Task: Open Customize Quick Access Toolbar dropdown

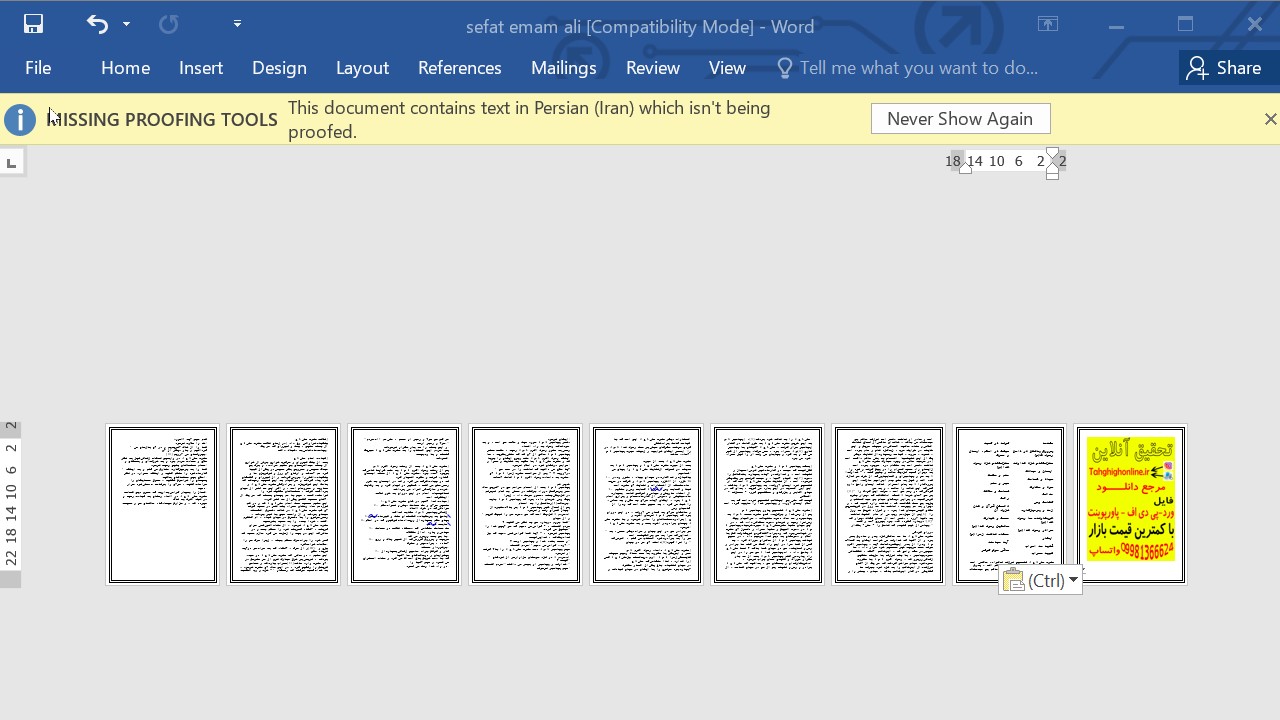Action: 237,24
